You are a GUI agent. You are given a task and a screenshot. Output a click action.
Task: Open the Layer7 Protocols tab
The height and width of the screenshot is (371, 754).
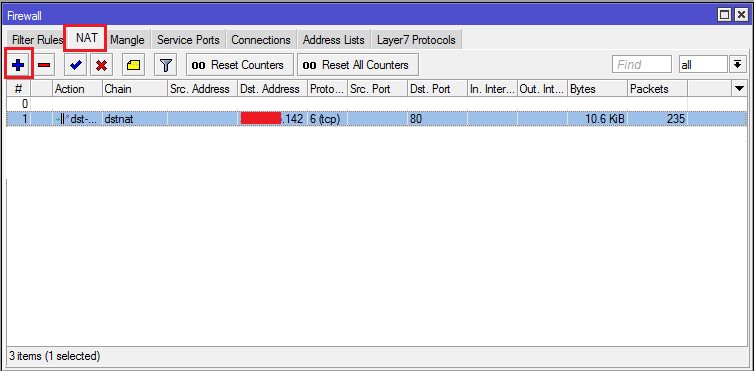pyautogui.click(x=416, y=40)
